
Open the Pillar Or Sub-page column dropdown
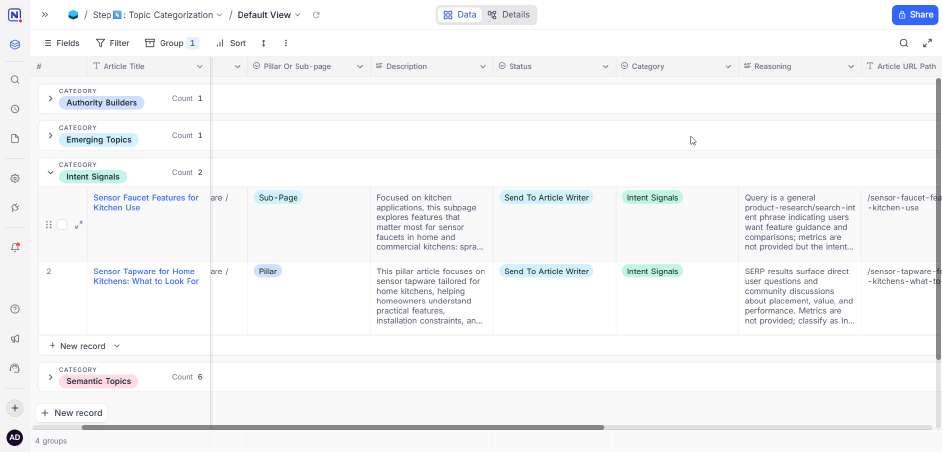coord(360,67)
